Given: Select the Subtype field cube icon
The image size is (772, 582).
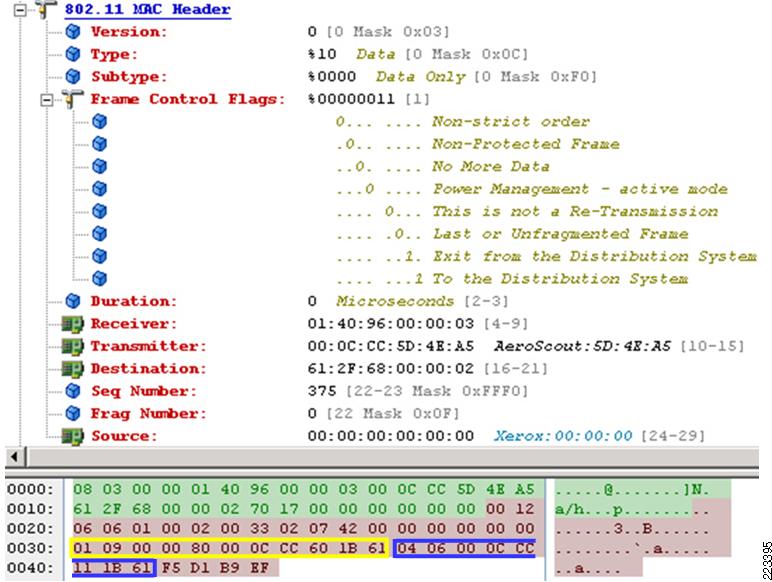Looking at the screenshot, I should (x=73, y=77).
